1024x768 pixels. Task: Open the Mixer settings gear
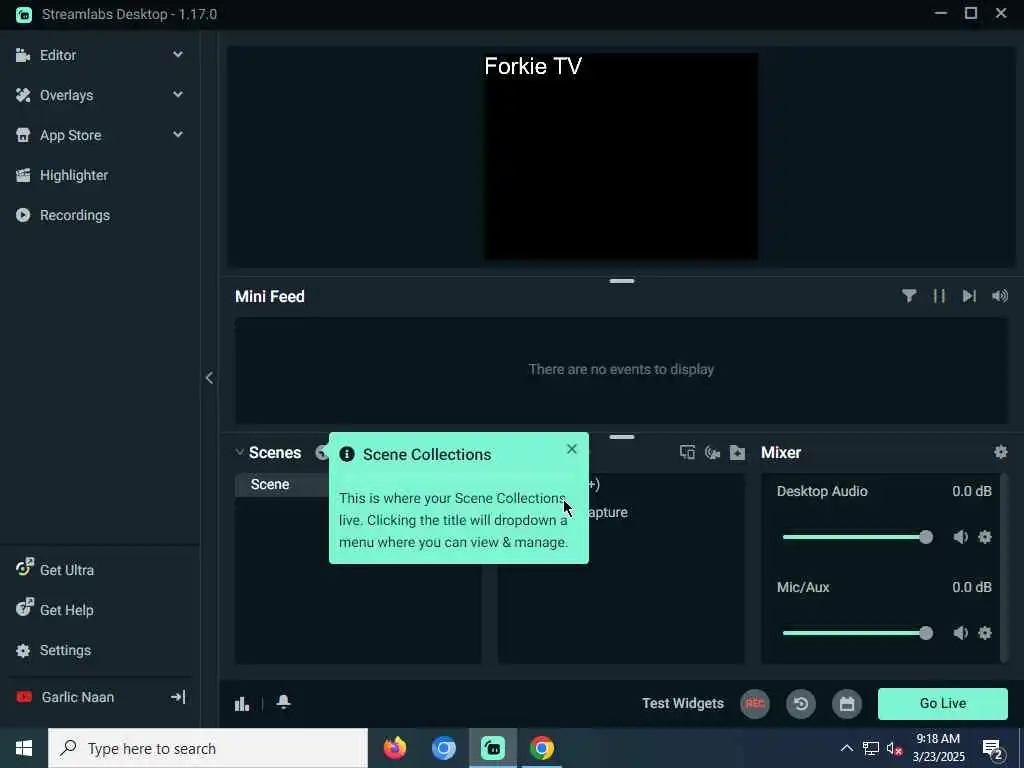click(1000, 452)
